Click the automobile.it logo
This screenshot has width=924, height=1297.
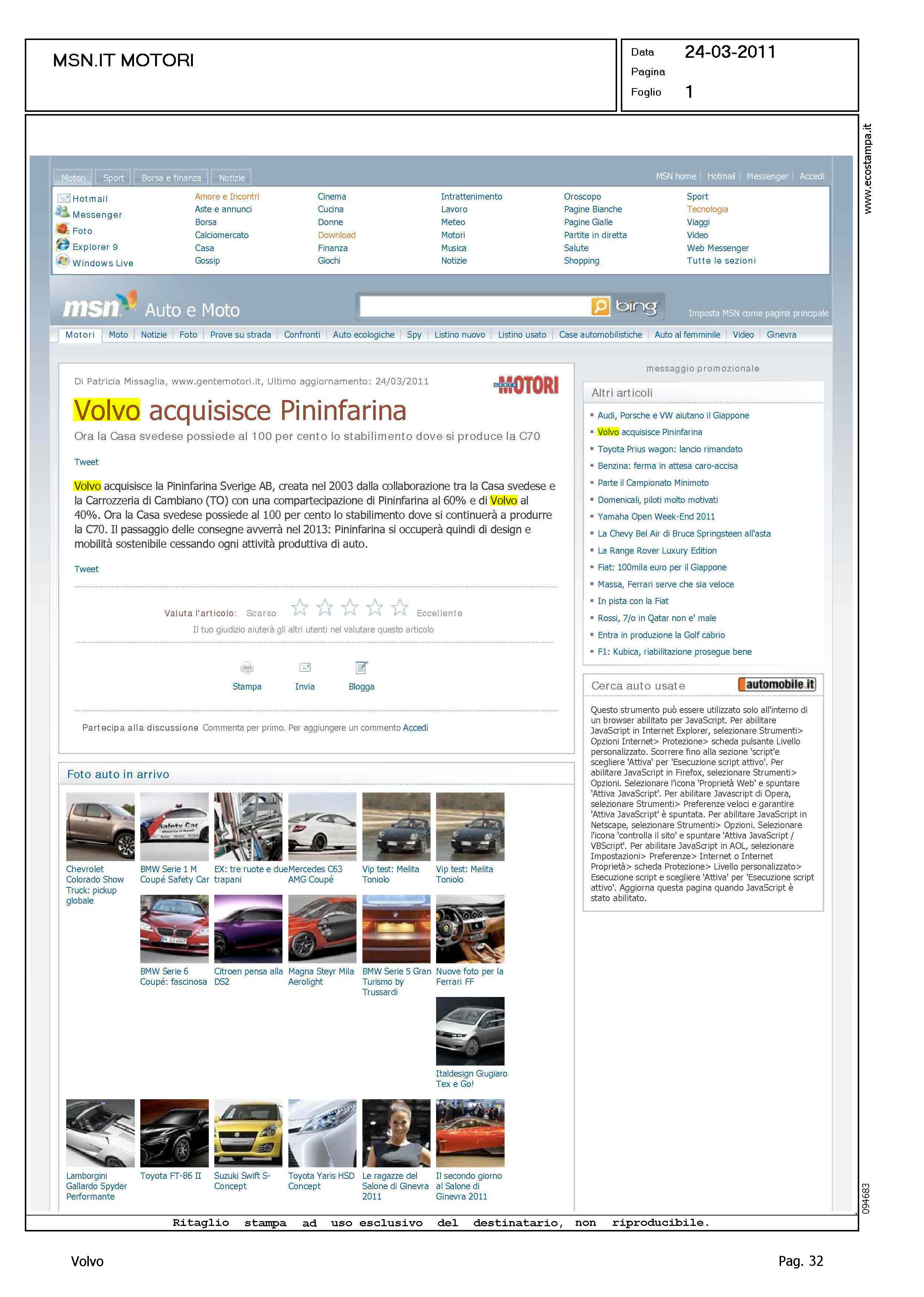coord(777,684)
